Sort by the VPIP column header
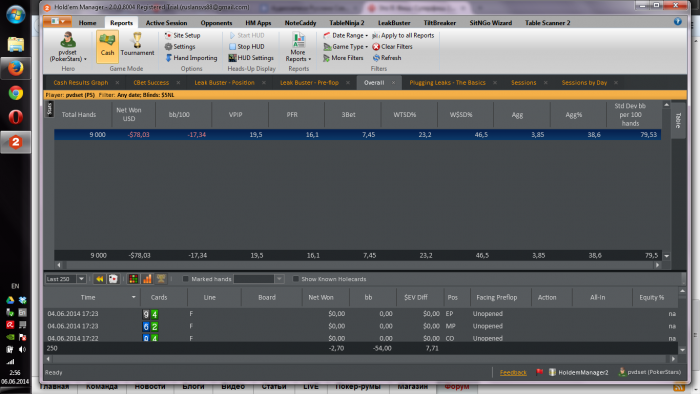The width and height of the screenshot is (700, 394). click(x=235, y=115)
